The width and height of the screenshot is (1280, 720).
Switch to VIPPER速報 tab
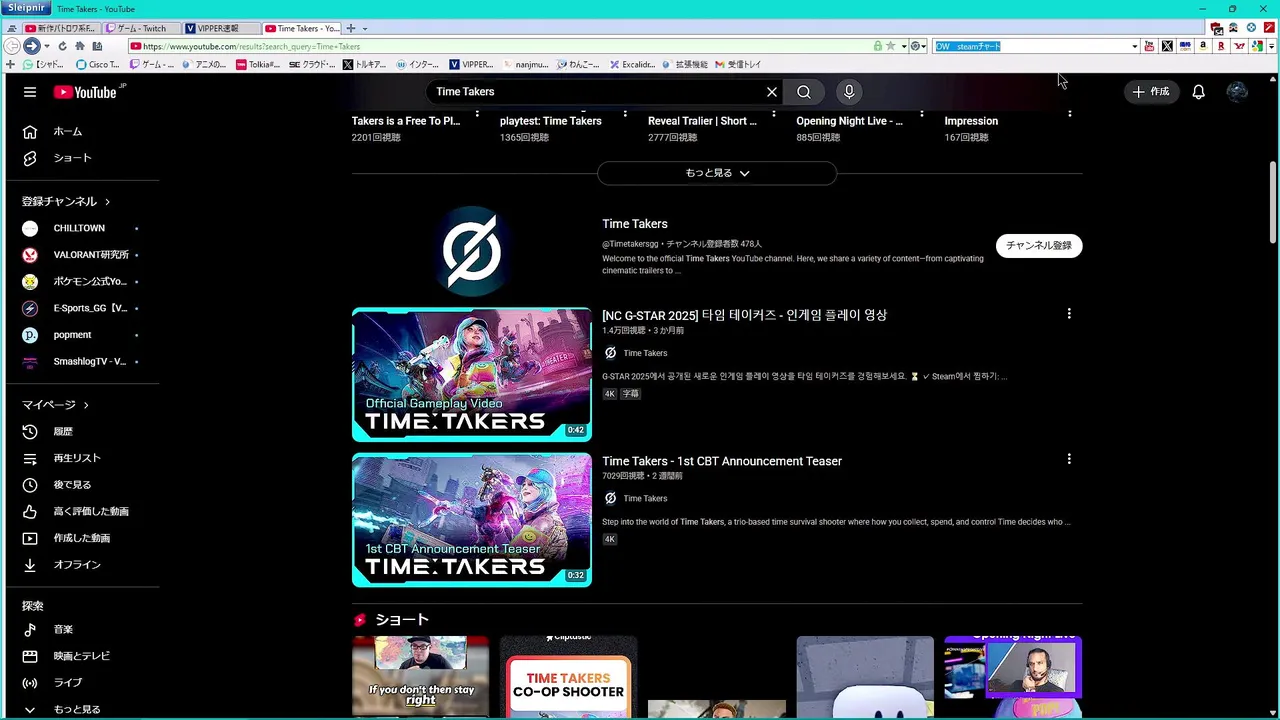(x=222, y=28)
